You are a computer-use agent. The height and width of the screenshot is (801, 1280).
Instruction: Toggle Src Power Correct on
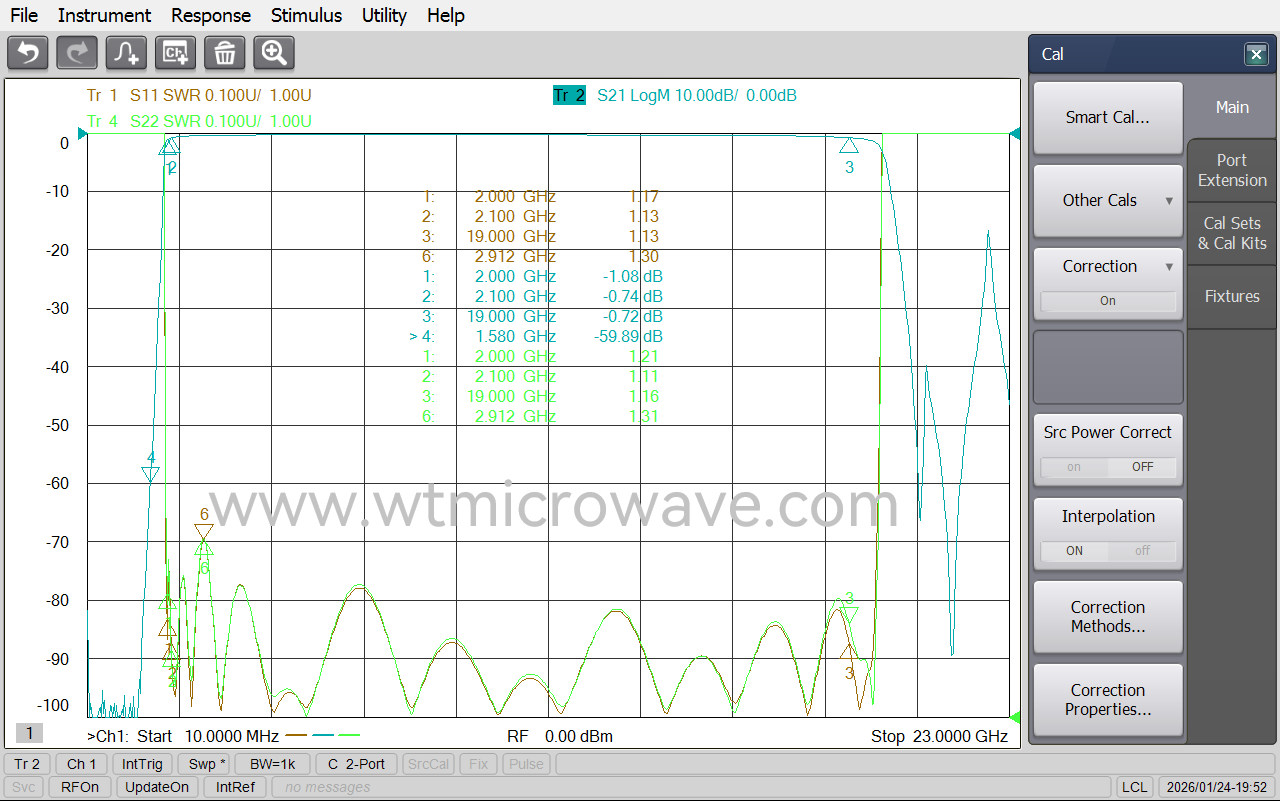click(1073, 467)
